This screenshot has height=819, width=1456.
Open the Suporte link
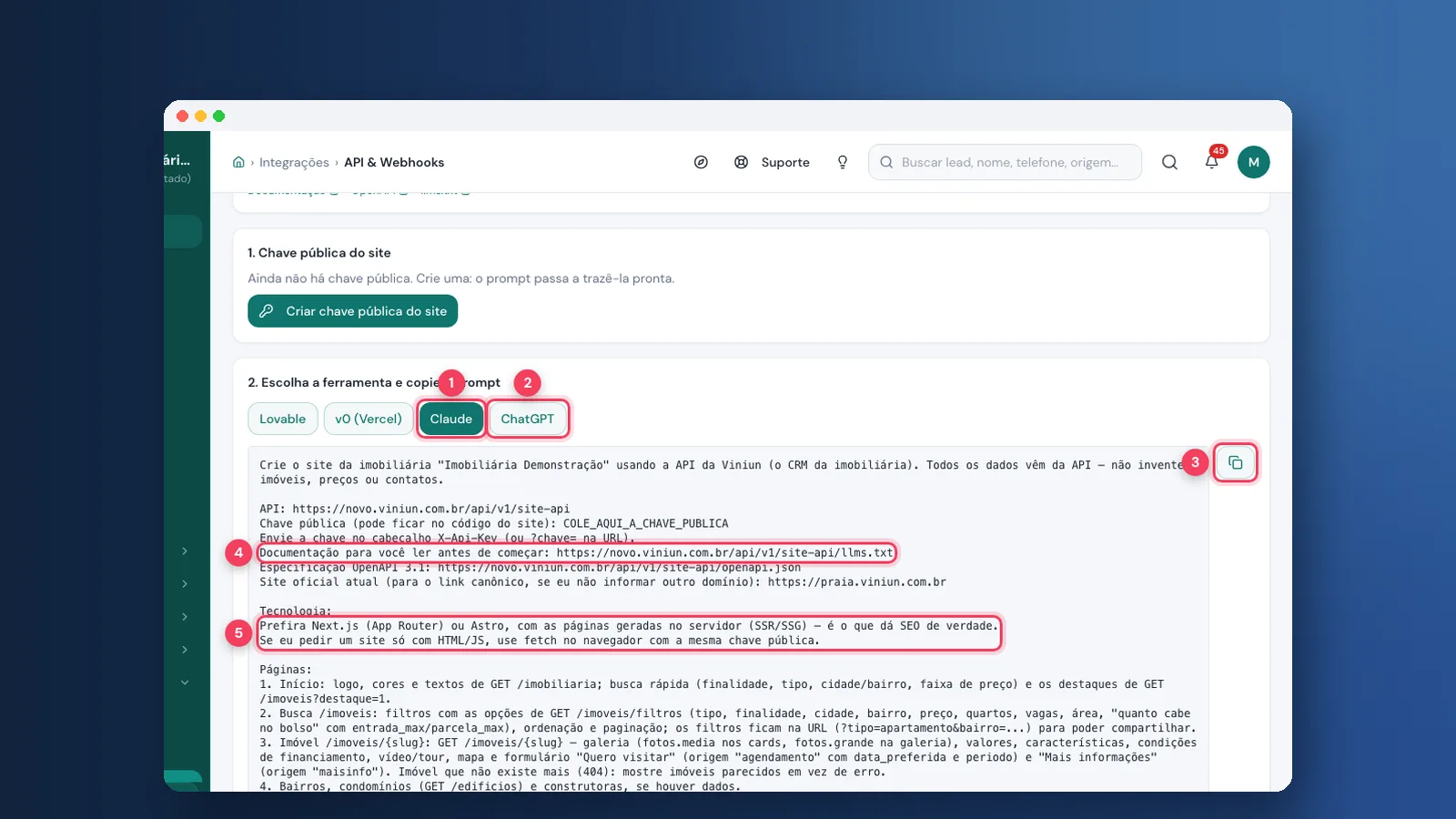tap(785, 162)
